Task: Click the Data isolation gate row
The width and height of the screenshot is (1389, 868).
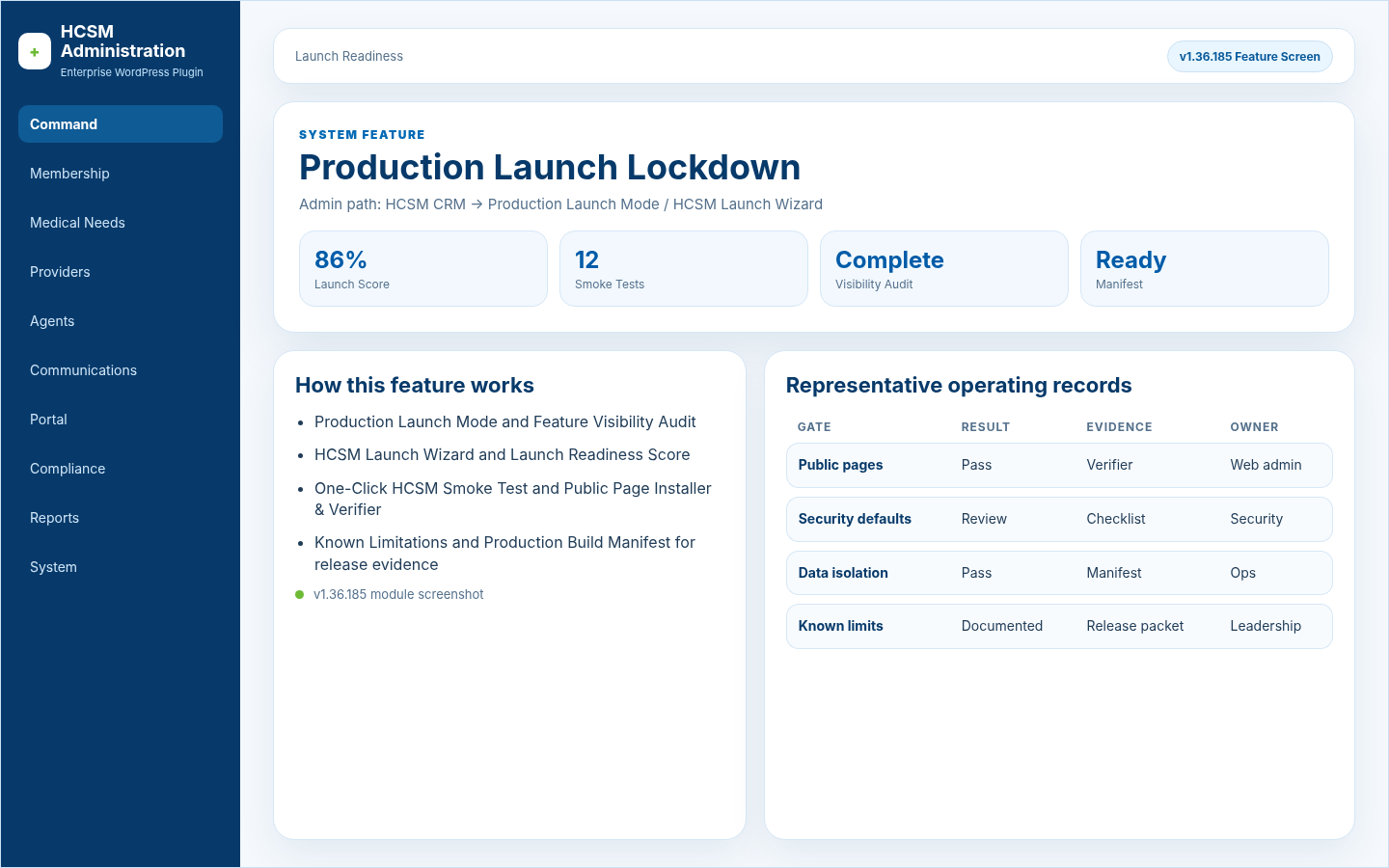Action: coord(1059,573)
